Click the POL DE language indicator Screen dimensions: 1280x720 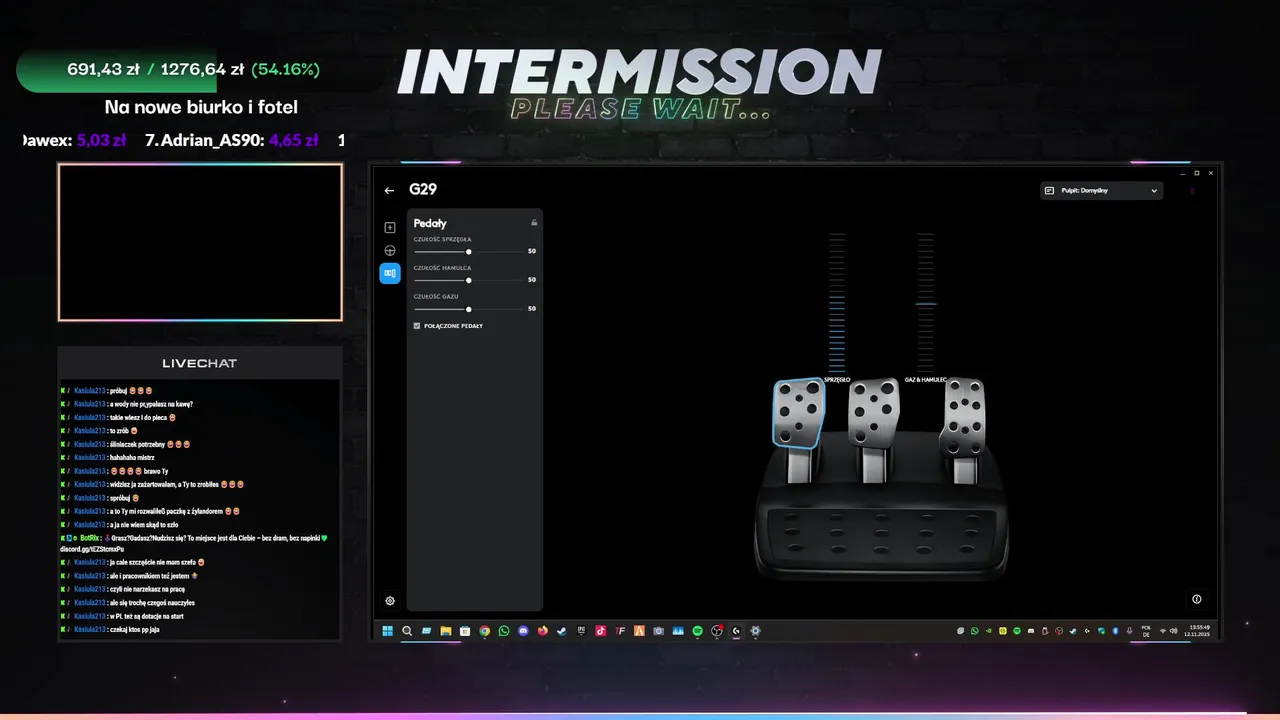(x=1146, y=631)
